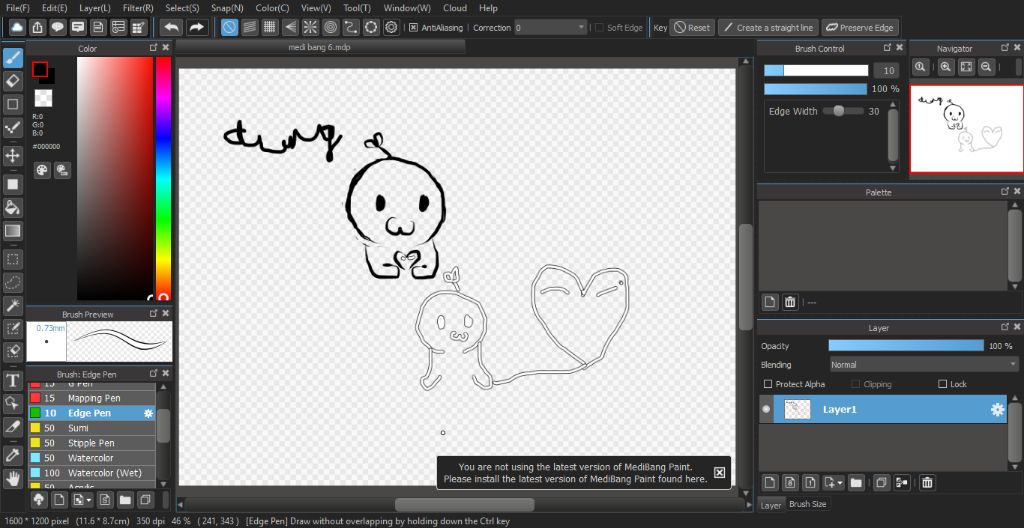Select the Hand pan tool
This screenshot has height=528, width=1024.
tap(13, 478)
